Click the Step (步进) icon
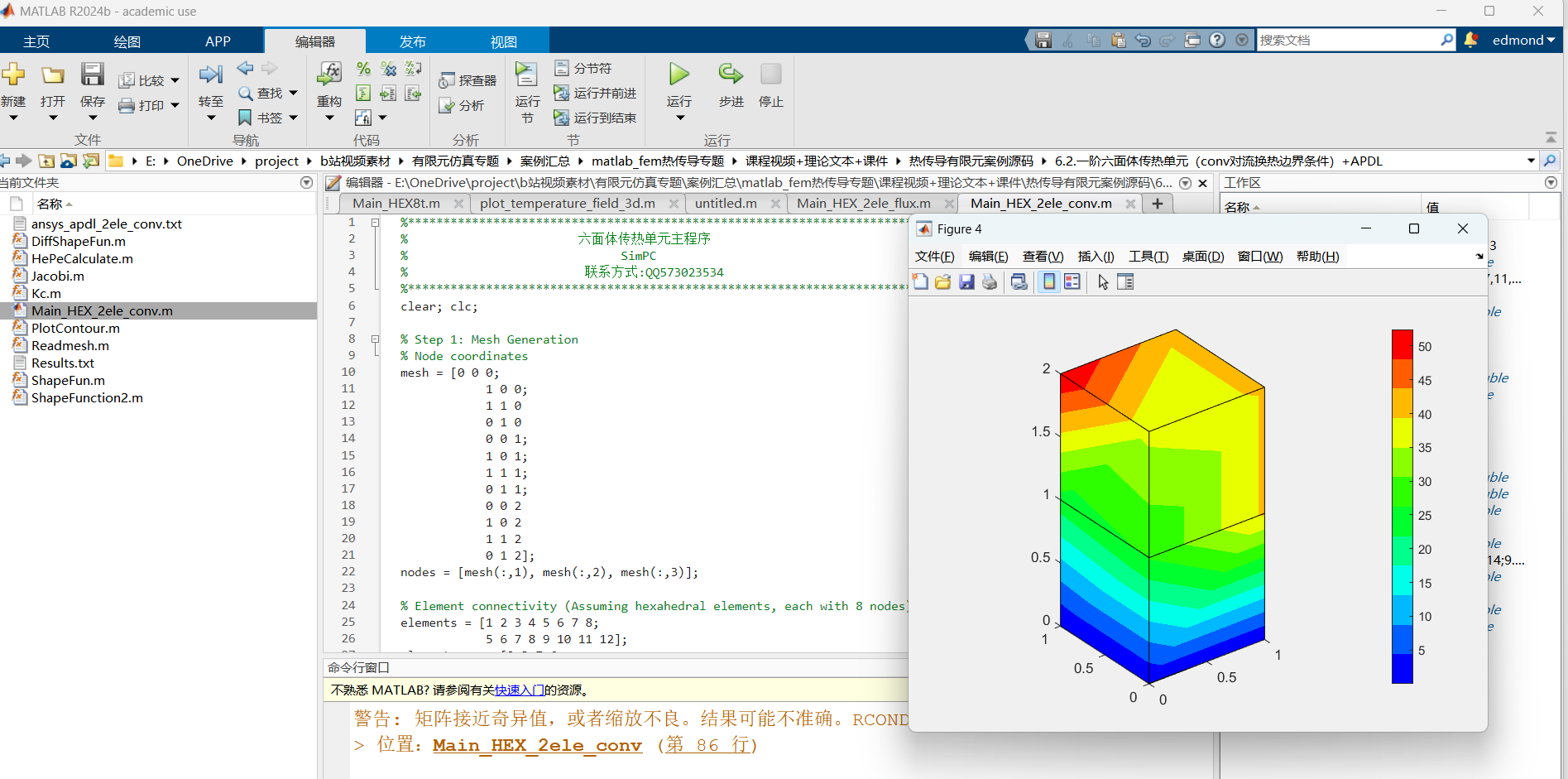The image size is (1568, 779). pyautogui.click(x=731, y=75)
